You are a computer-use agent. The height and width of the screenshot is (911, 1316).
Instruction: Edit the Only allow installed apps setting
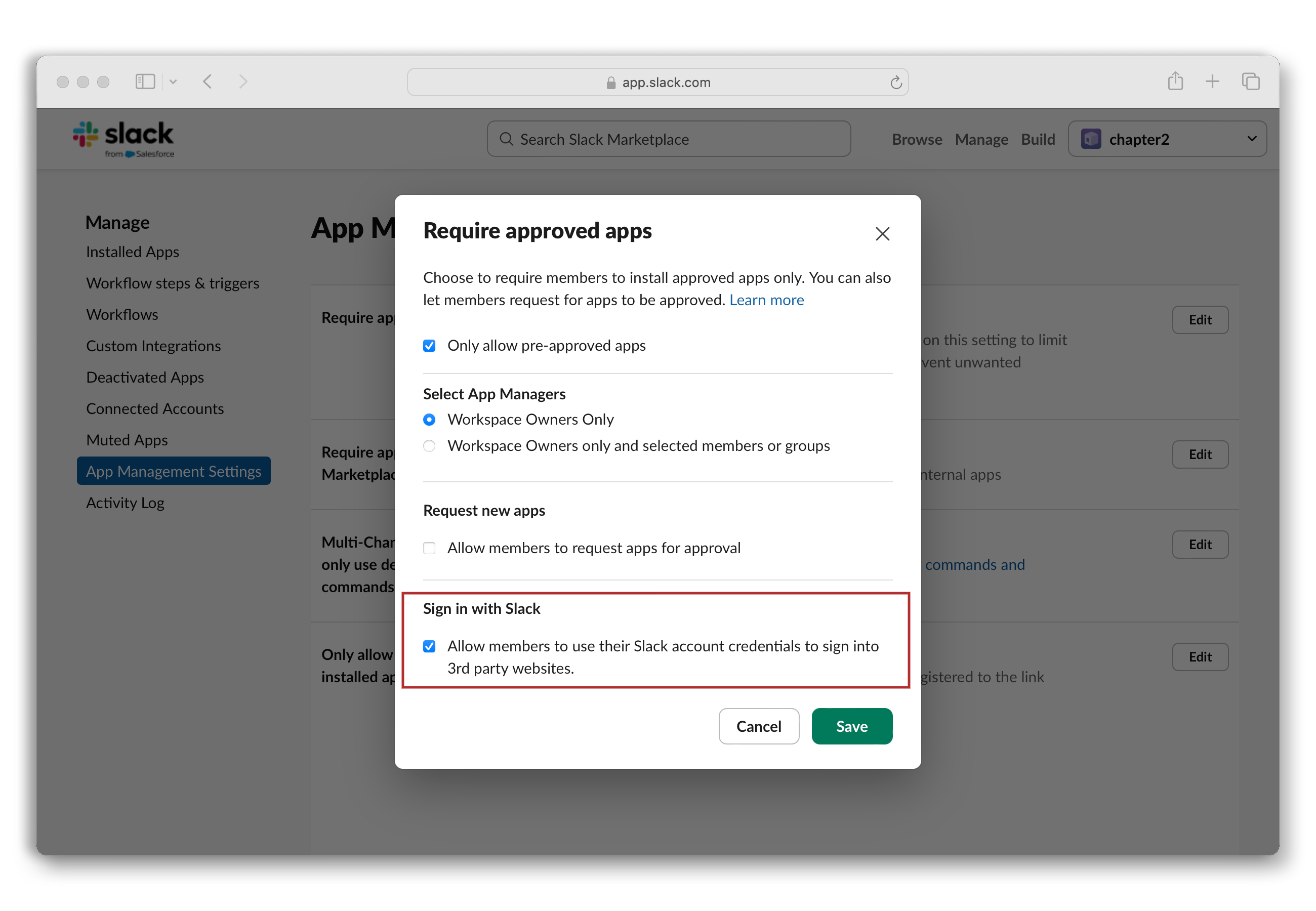[x=1200, y=657]
